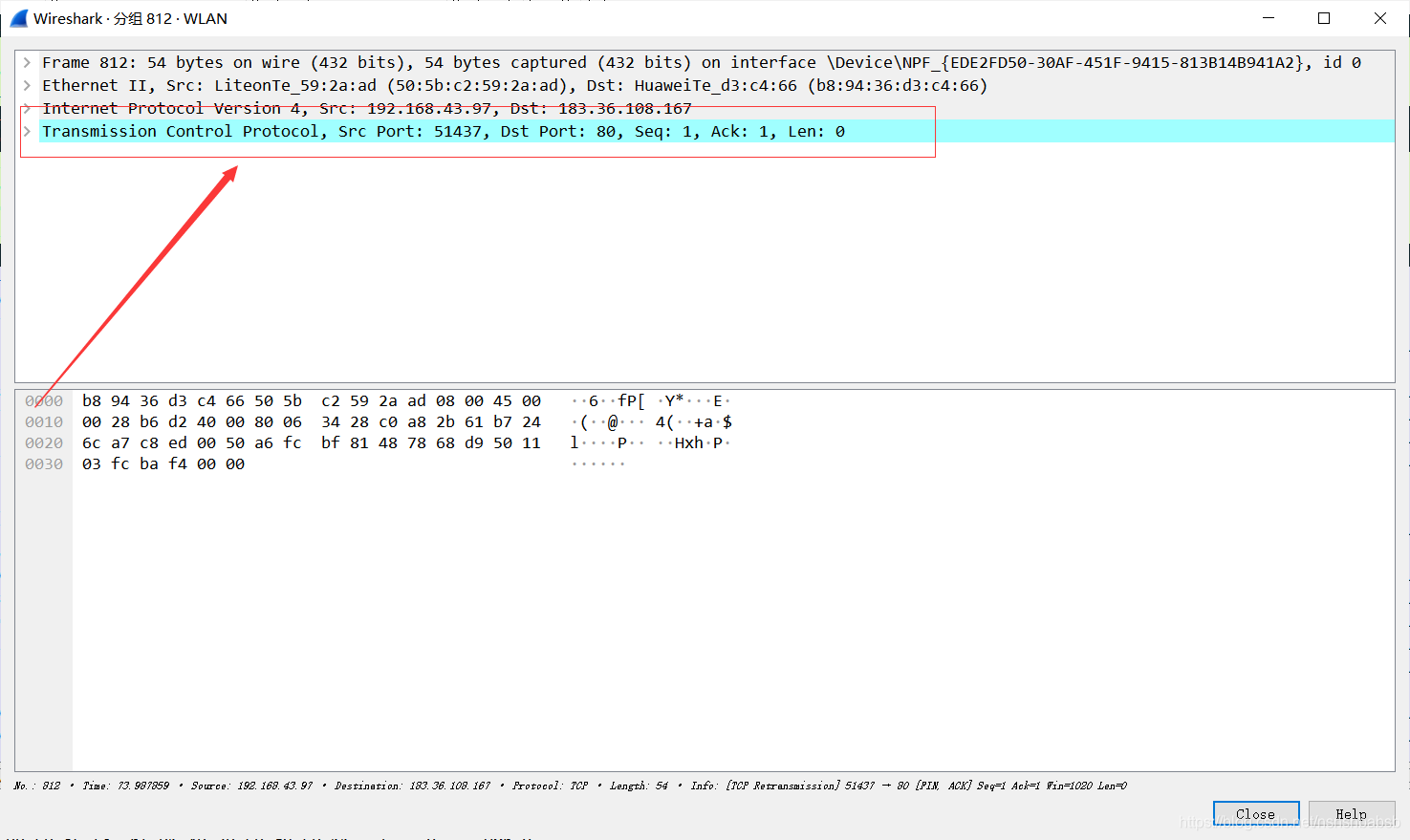Expand the Ethernet II details arrow
Screen dimensions: 1410x840
[27, 86]
